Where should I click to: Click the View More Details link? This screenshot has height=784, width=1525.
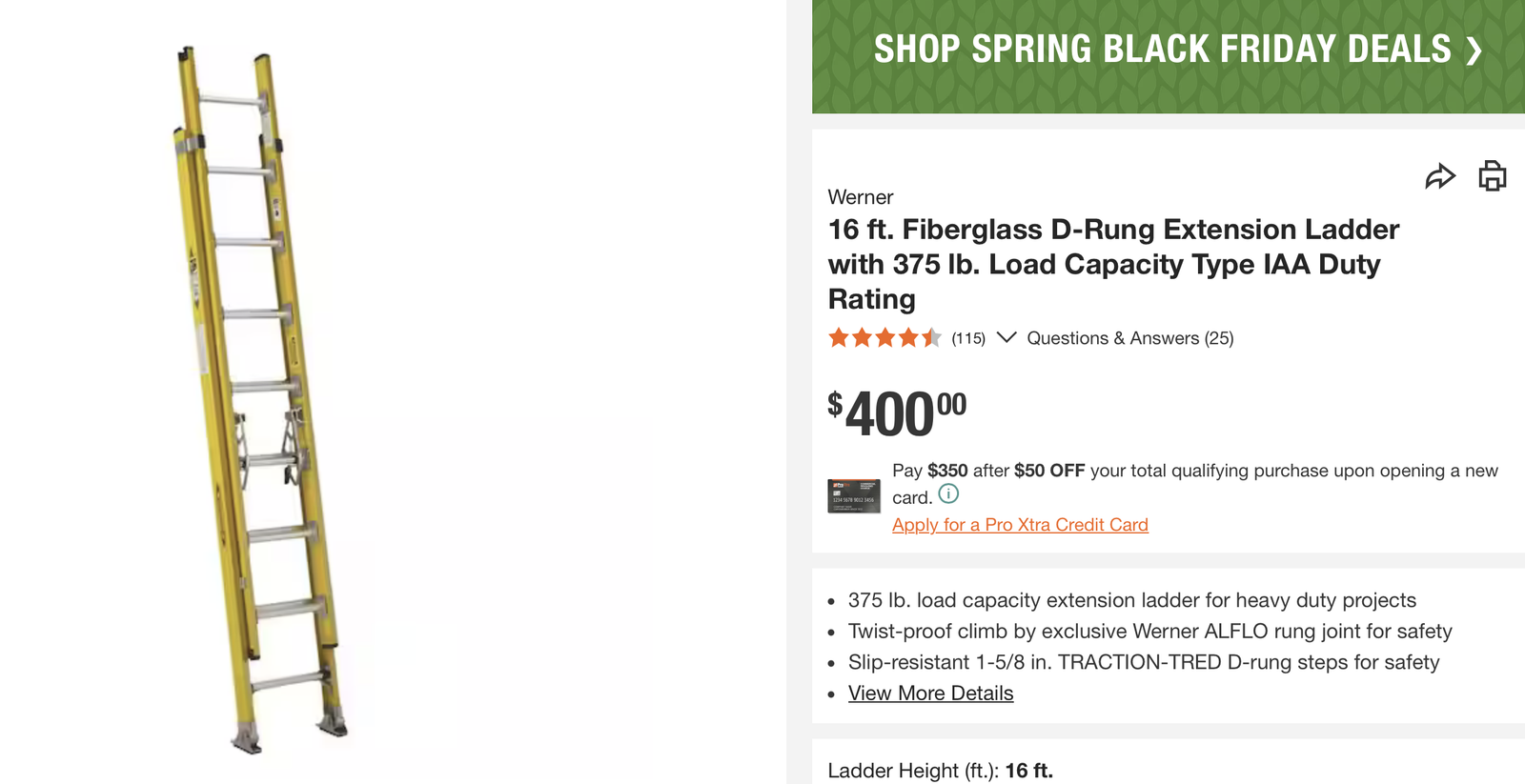(x=930, y=694)
